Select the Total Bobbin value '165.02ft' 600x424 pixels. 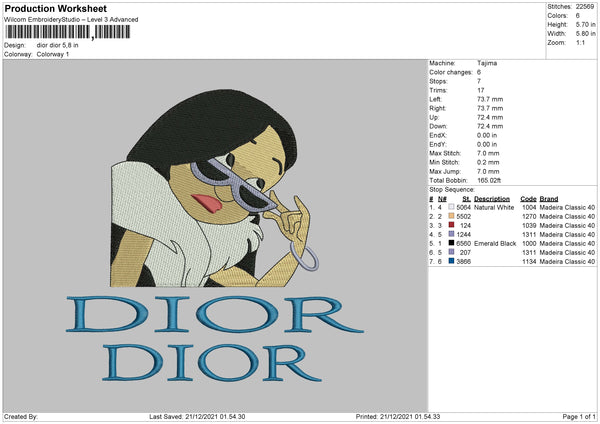pyautogui.click(x=489, y=180)
